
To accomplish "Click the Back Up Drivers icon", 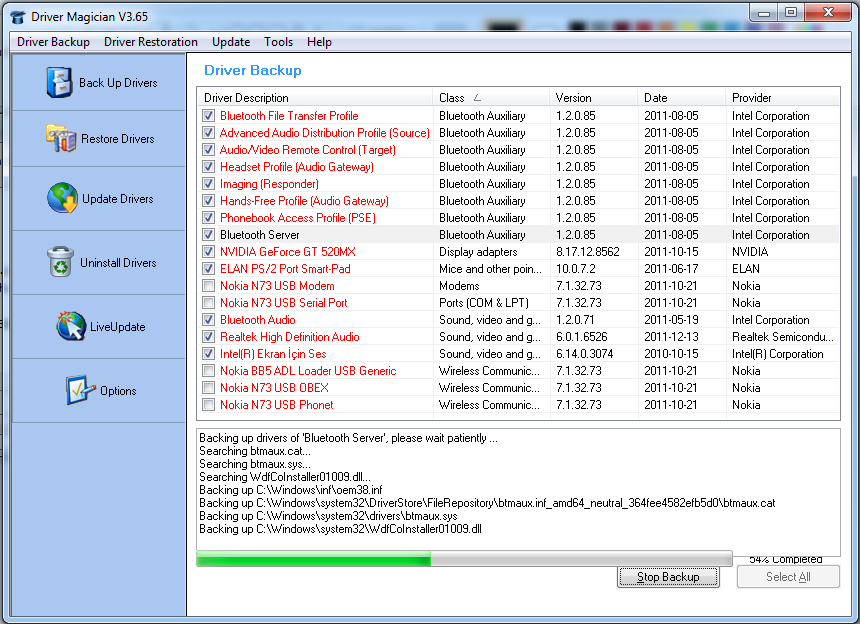I will point(59,82).
